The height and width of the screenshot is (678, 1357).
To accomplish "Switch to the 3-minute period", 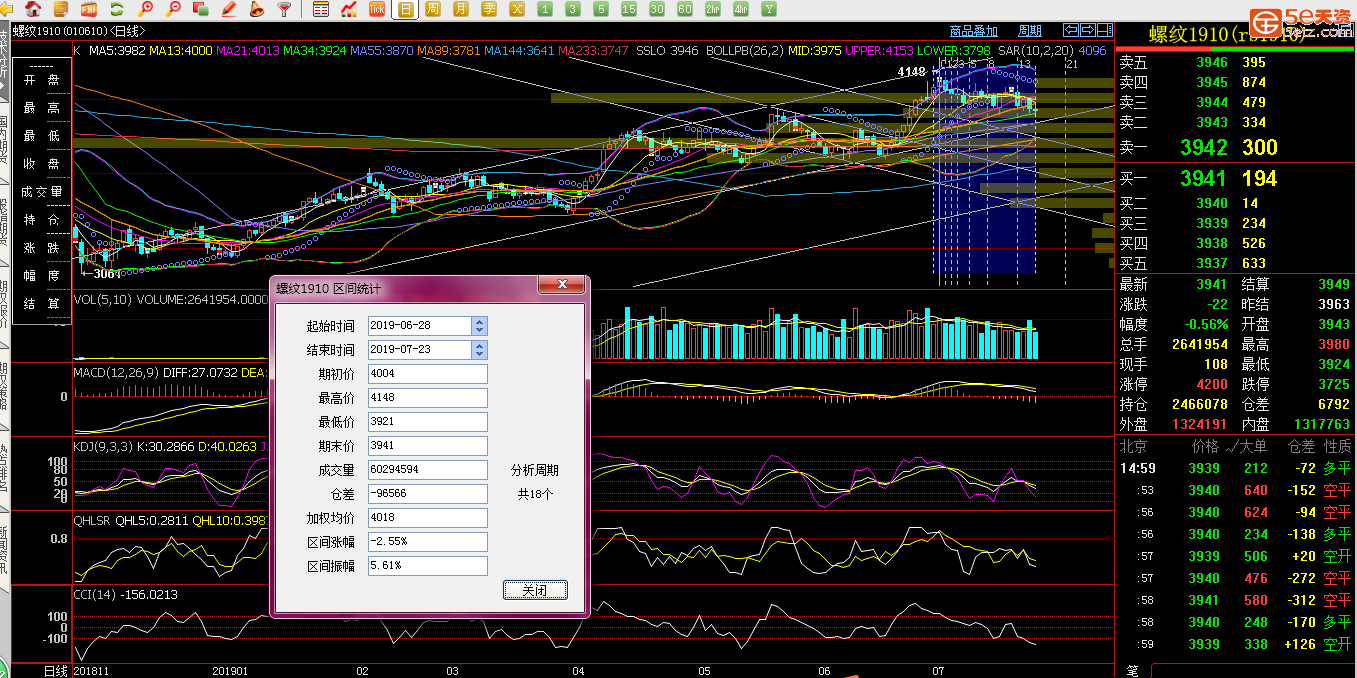I will click(572, 9).
